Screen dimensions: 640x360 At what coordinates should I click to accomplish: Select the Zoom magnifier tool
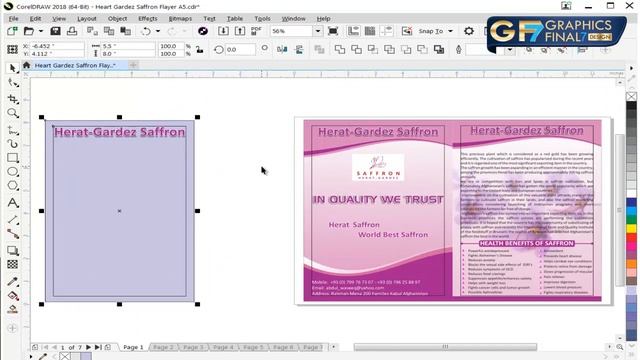pos(13,113)
